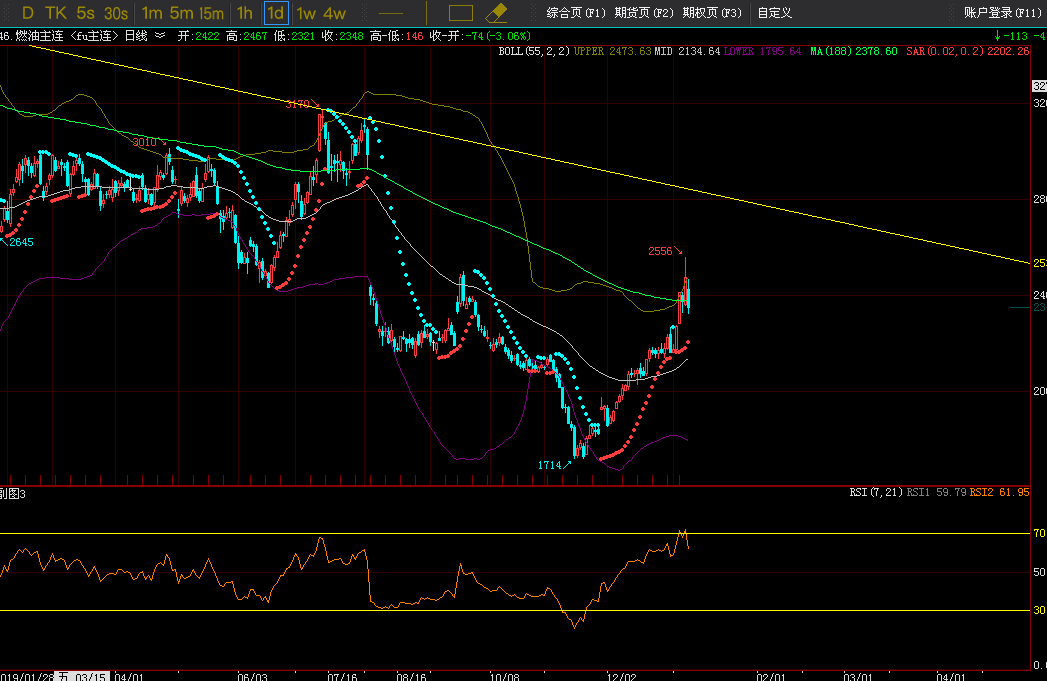This screenshot has width=1047, height=681.
Task: Click the 07/16 date on time axis
Action: point(342,676)
